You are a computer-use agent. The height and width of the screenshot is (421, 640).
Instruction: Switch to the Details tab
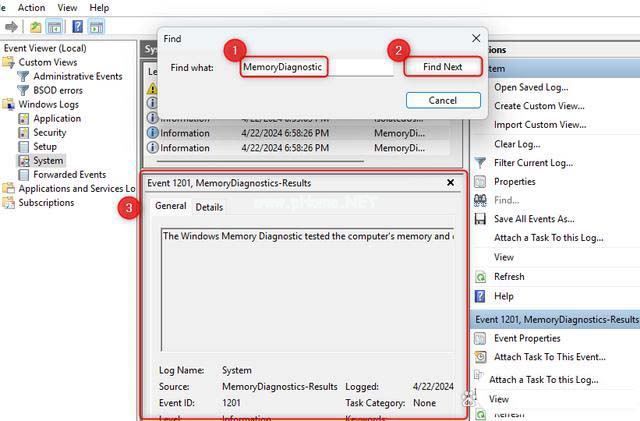point(209,207)
